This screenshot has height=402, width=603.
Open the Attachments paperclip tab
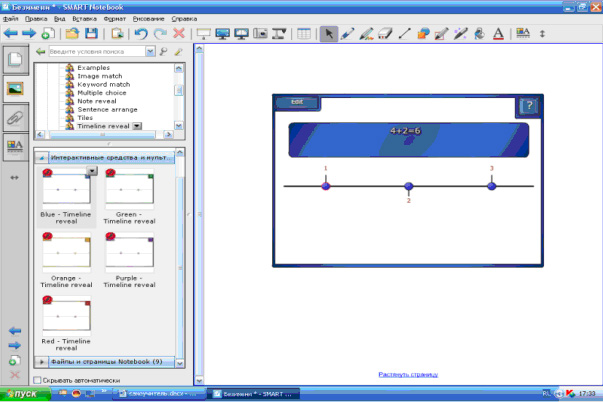15,117
